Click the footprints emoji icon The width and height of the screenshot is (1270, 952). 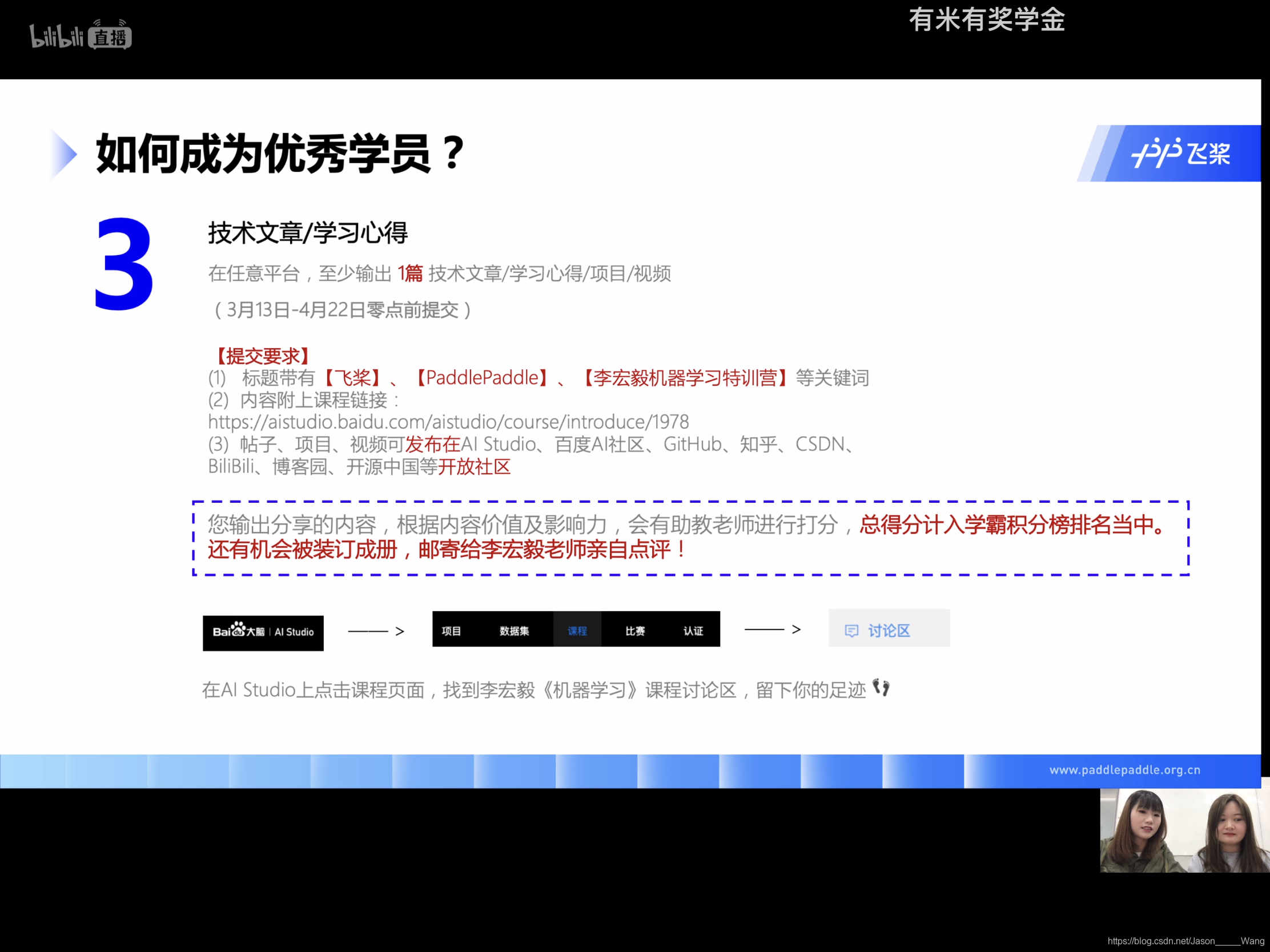[x=881, y=687]
